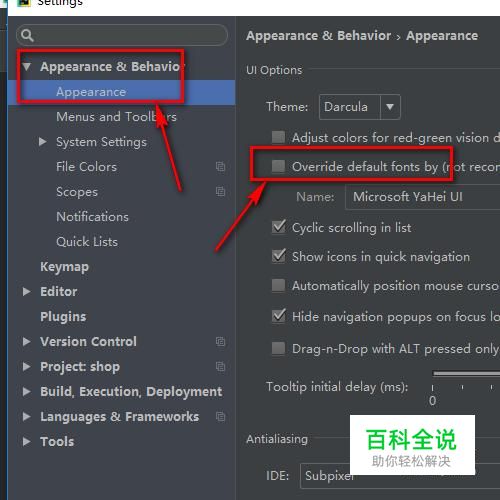
Task: Open the Keymap settings page
Action: (64, 267)
